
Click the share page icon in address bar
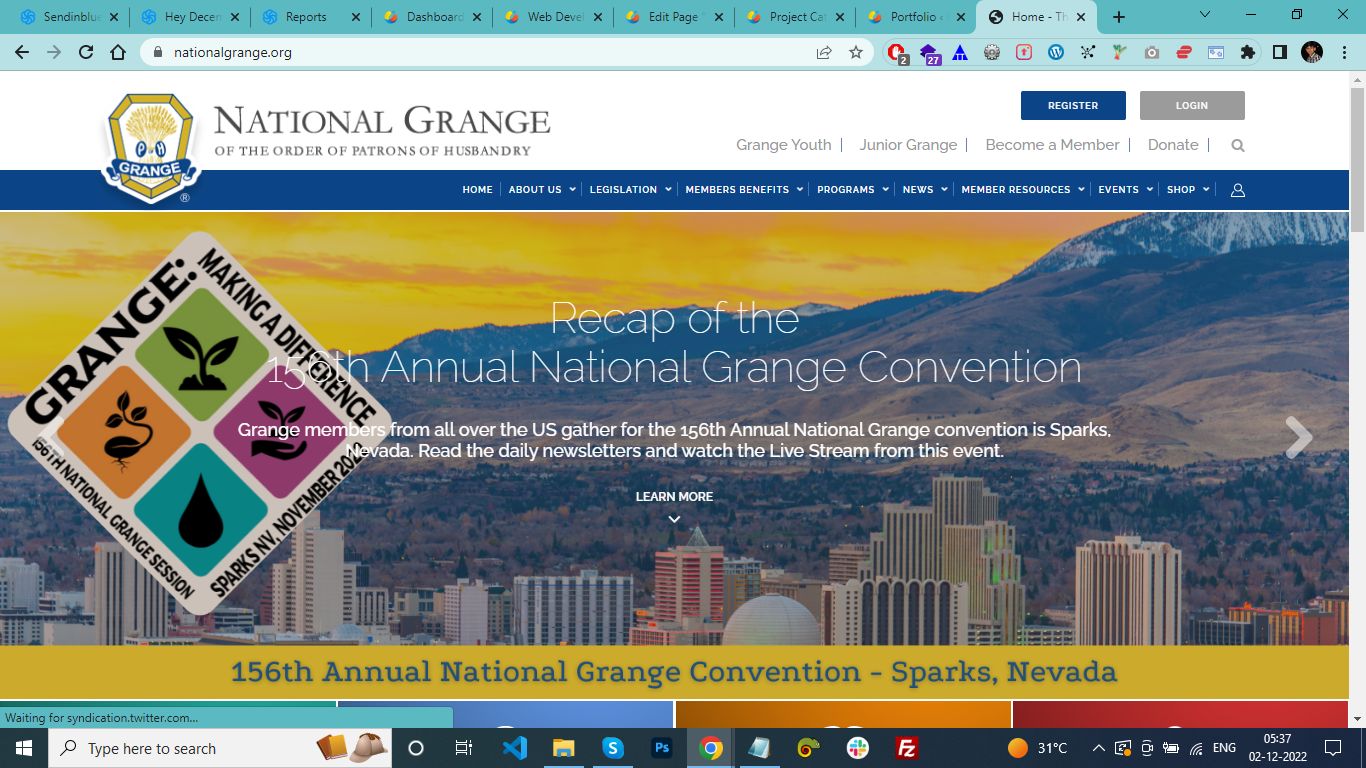824,52
